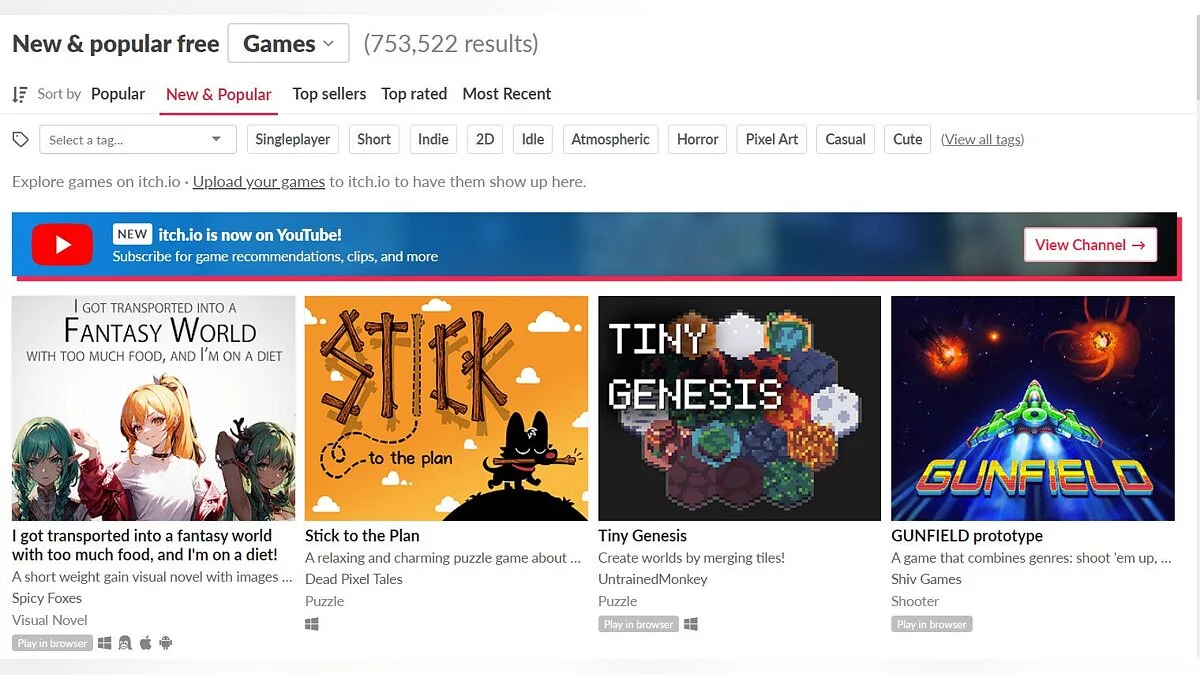This screenshot has height=675, width=1200.
Task: Click the Puzzle genre under Tiny Genesis
Action: coord(617,601)
